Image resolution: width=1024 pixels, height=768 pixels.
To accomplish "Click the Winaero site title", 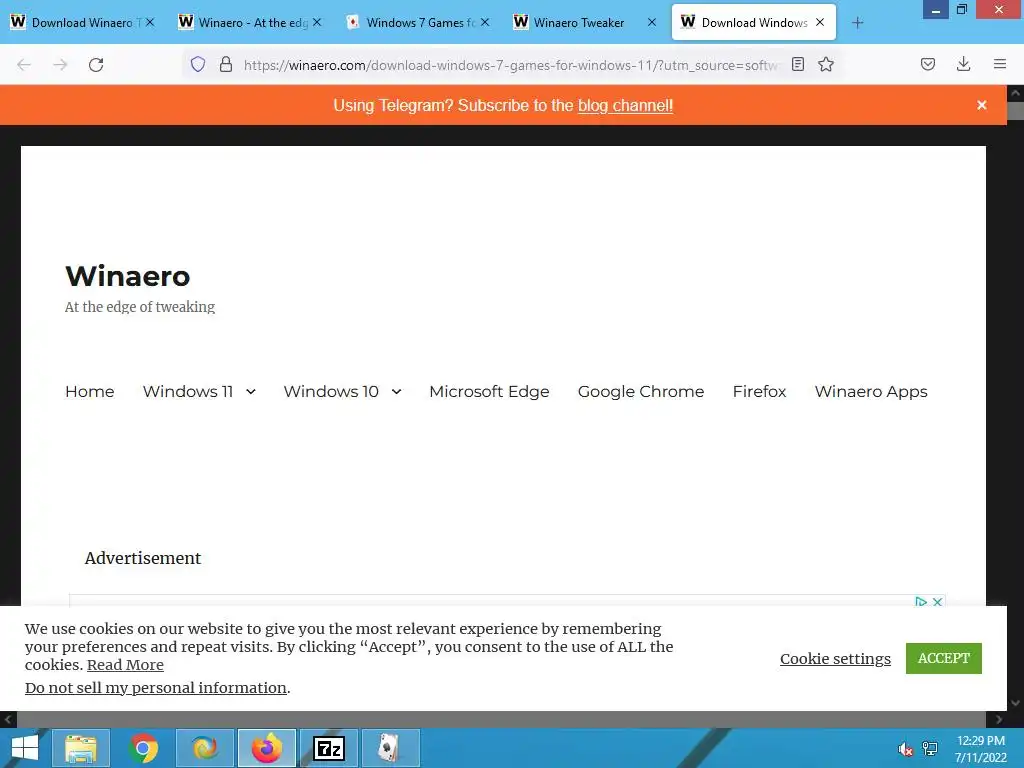I will pyautogui.click(x=128, y=276).
